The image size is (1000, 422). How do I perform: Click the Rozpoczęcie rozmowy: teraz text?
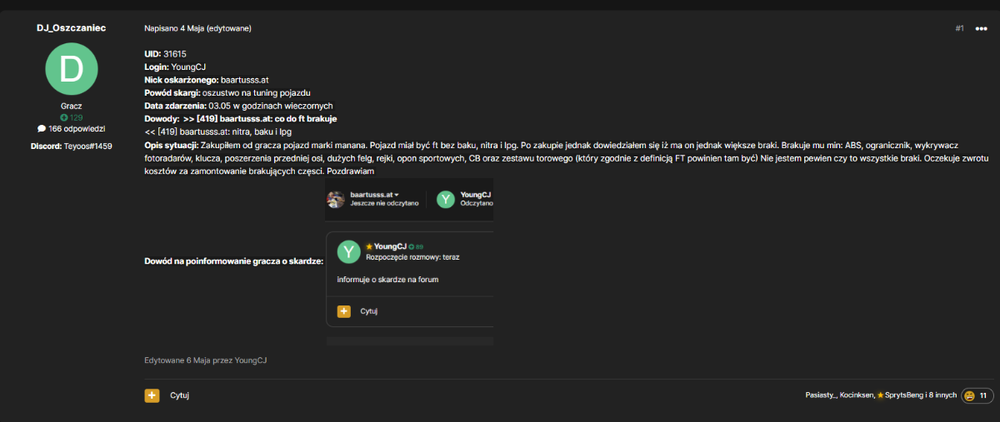click(413, 258)
